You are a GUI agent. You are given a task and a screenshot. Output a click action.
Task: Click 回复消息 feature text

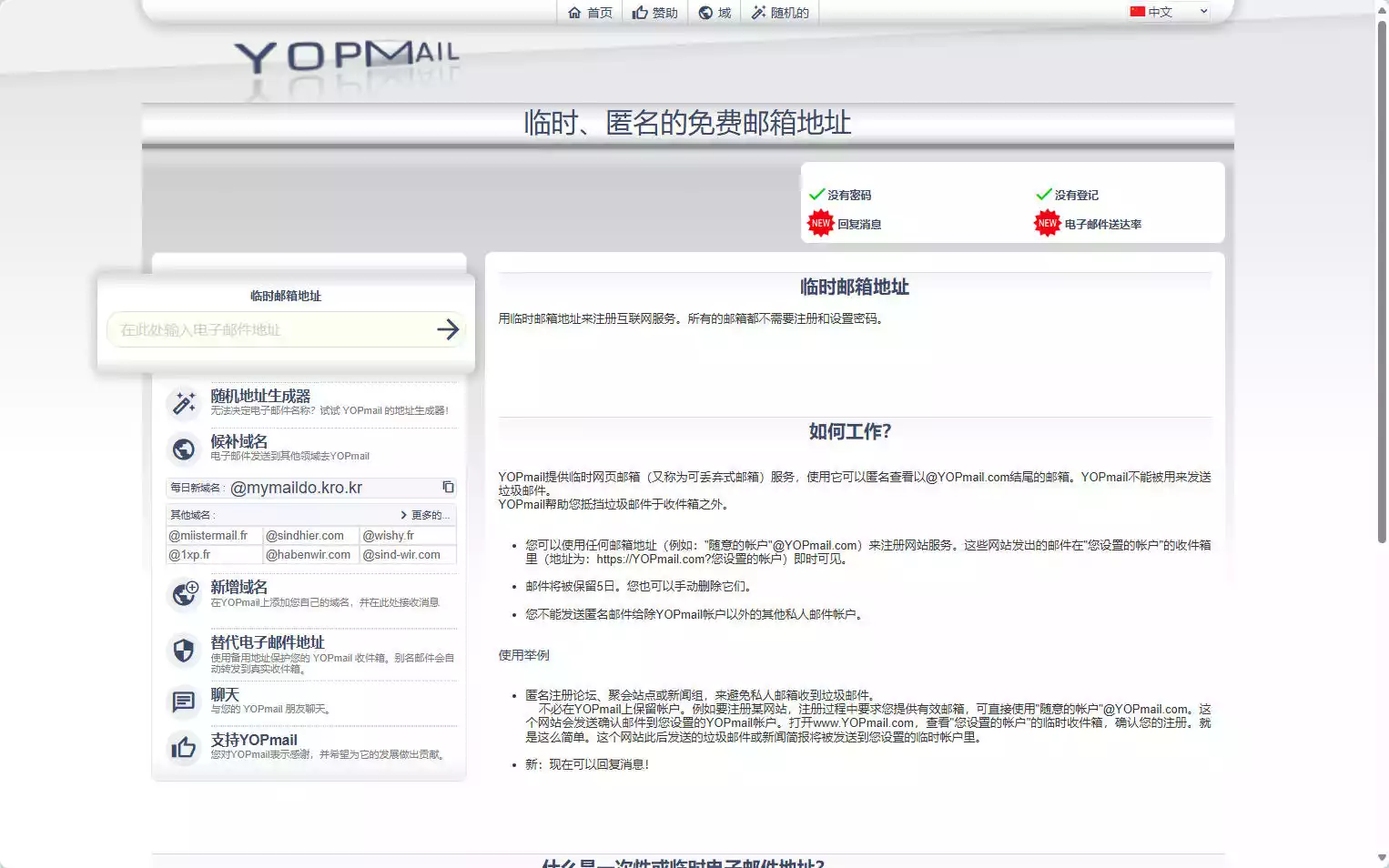pos(859,224)
